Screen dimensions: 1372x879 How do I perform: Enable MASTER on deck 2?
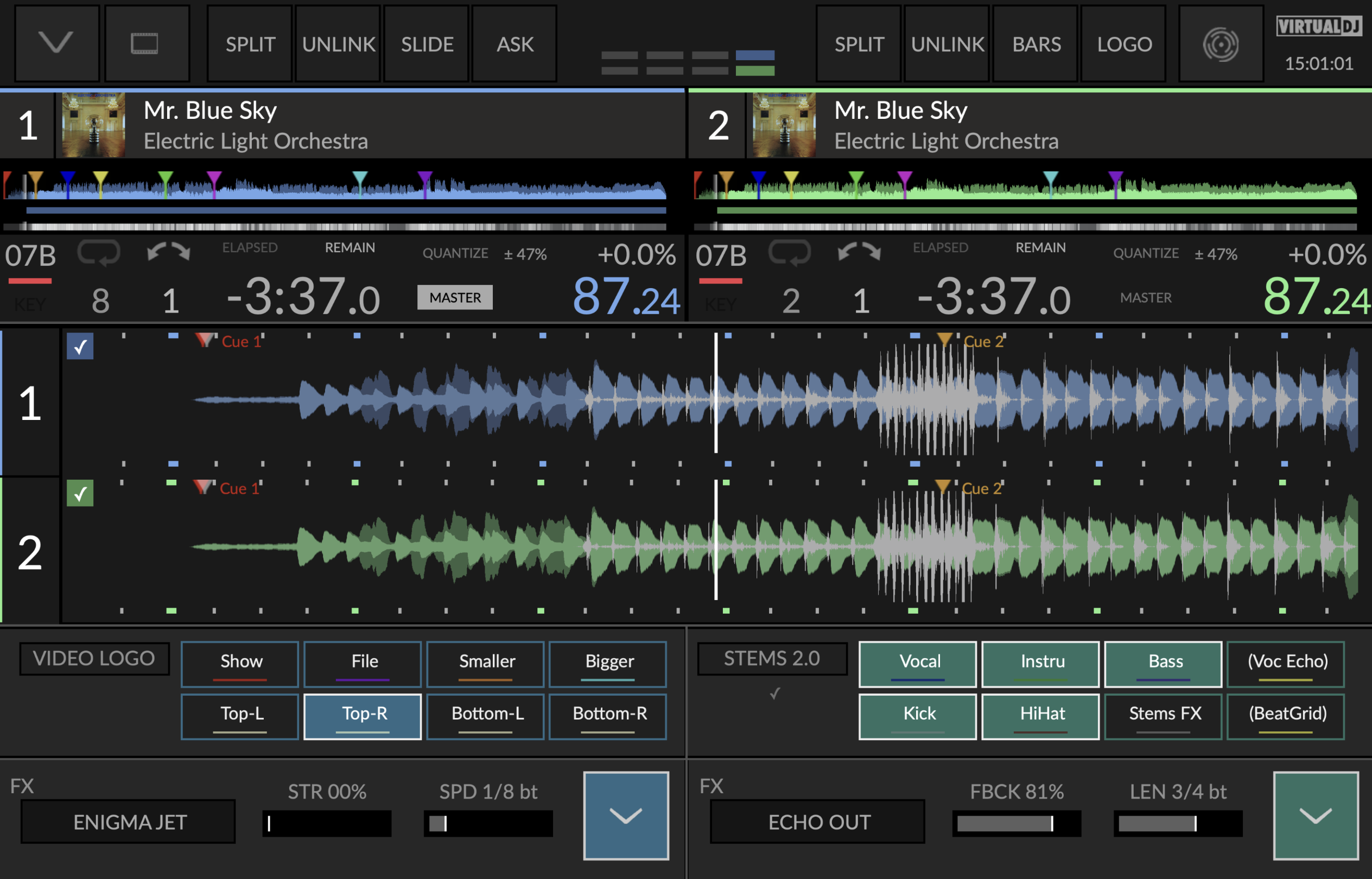tap(1146, 297)
